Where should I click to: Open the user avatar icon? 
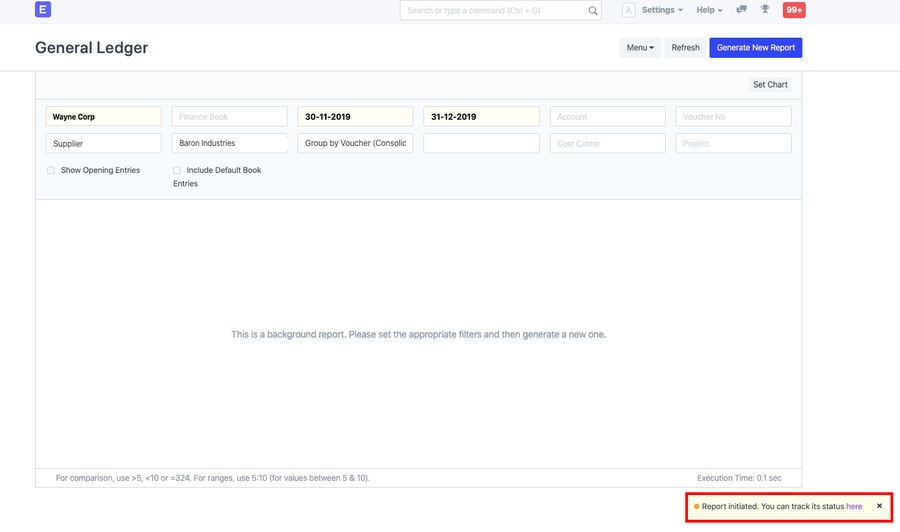[x=628, y=10]
